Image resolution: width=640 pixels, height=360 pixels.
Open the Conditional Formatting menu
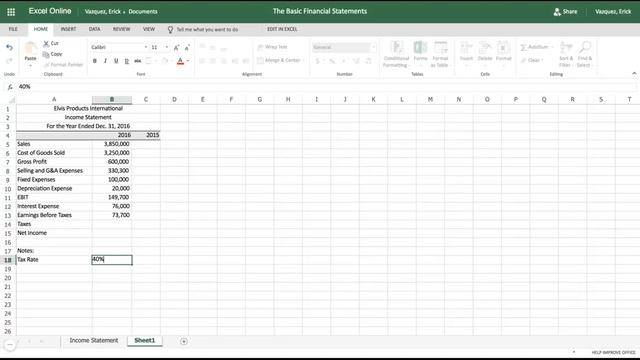pyautogui.click(x=396, y=54)
